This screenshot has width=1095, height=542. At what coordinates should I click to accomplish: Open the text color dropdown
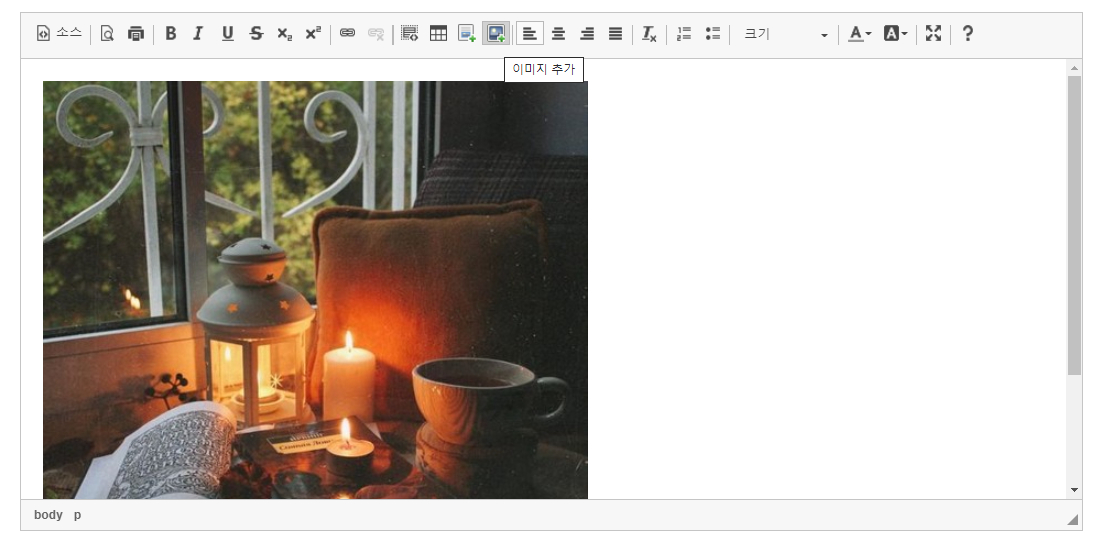(x=859, y=34)
